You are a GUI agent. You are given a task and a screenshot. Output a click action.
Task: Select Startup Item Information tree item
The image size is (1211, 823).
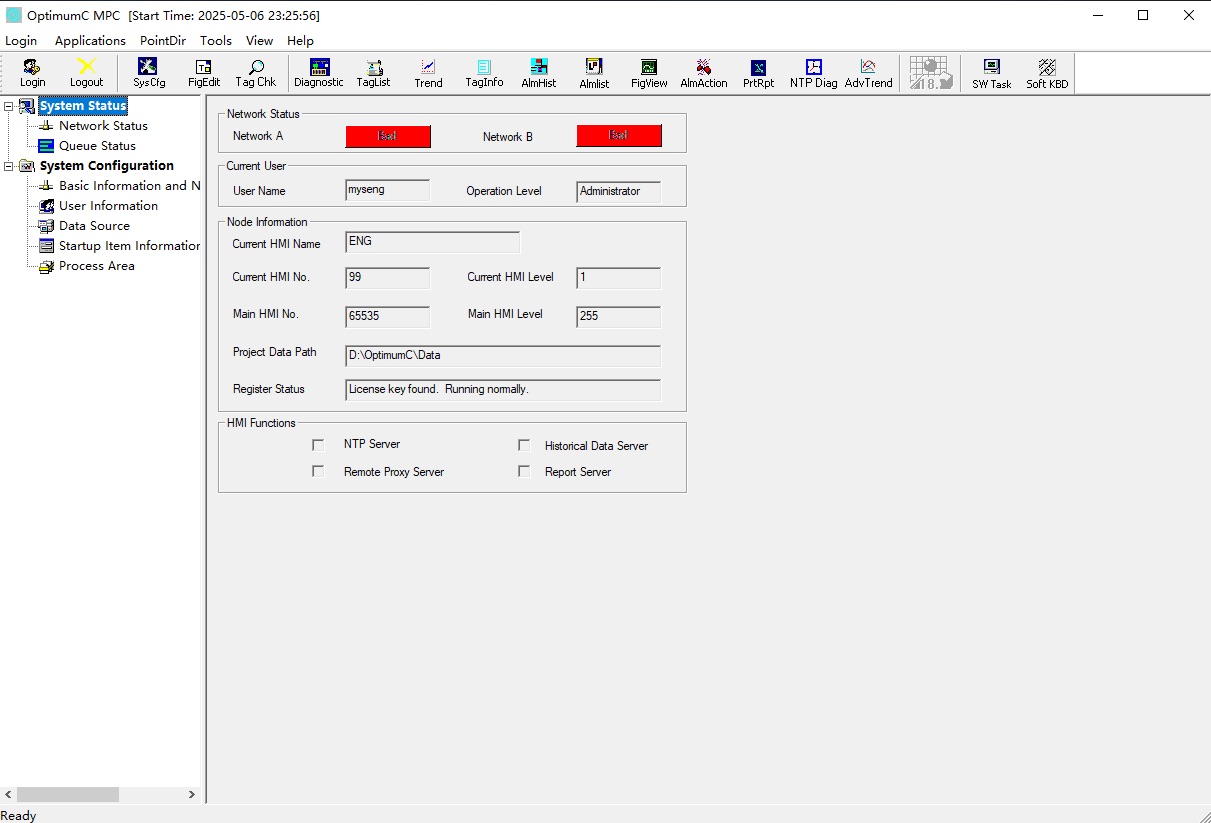click(129, 246)
